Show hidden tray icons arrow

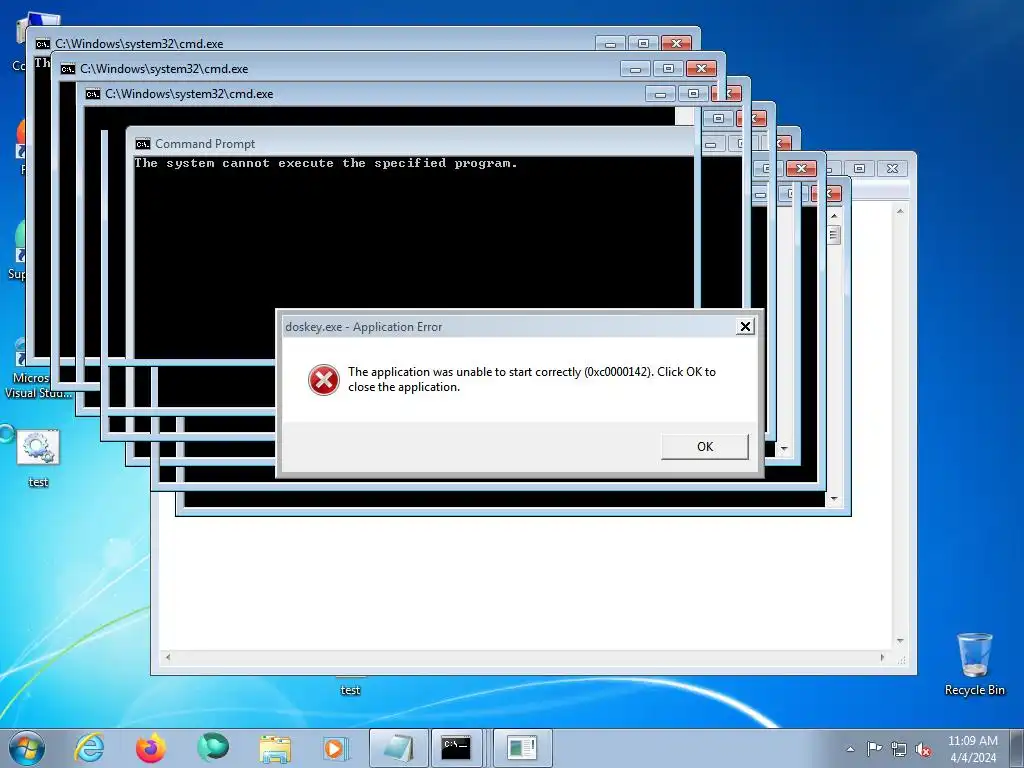point(850,749)
